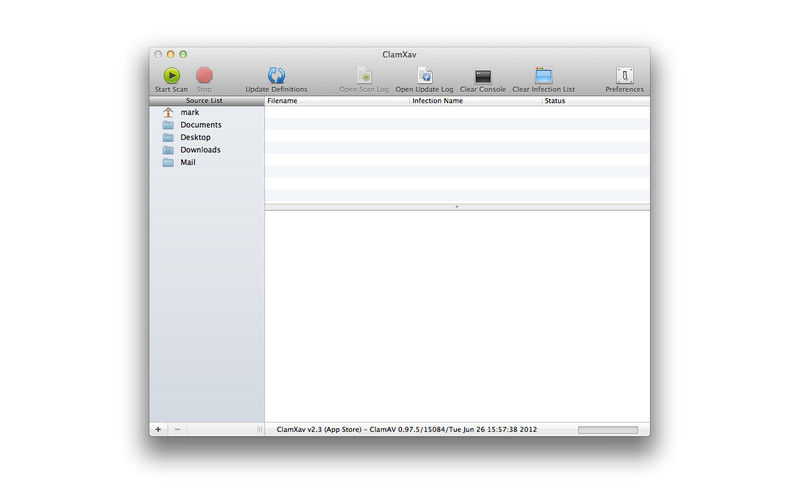
Task: Sort by the Infection Name column header
Action: tap(475, 101)
